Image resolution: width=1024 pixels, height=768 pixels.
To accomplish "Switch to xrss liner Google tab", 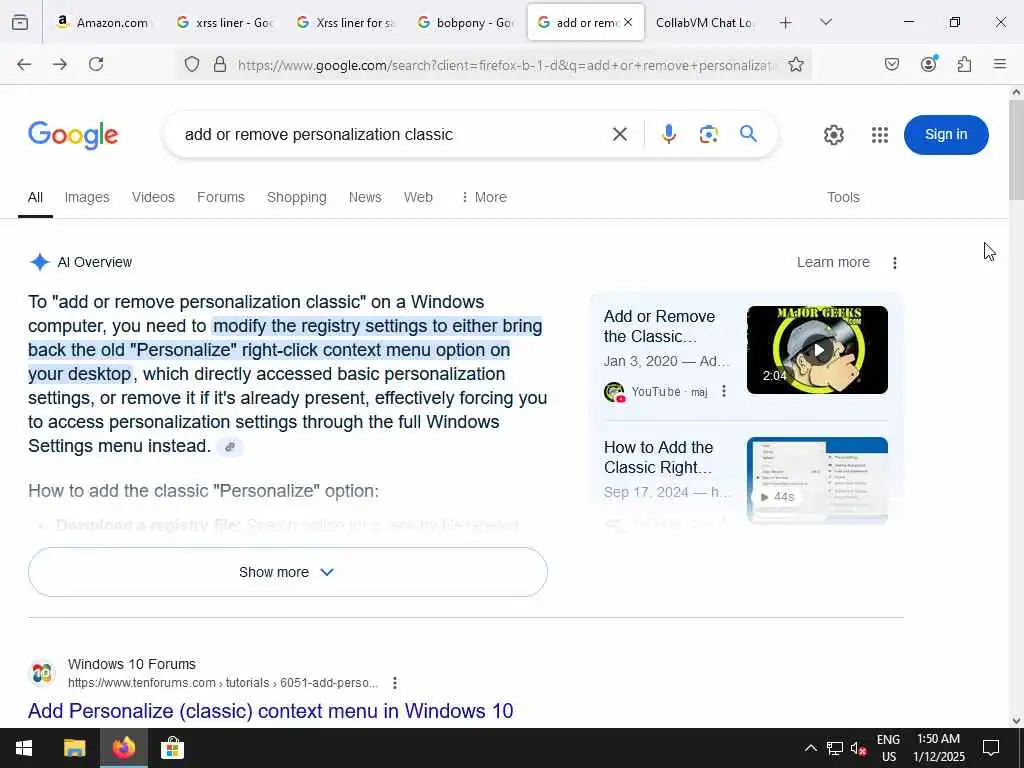I will [224, 23].
